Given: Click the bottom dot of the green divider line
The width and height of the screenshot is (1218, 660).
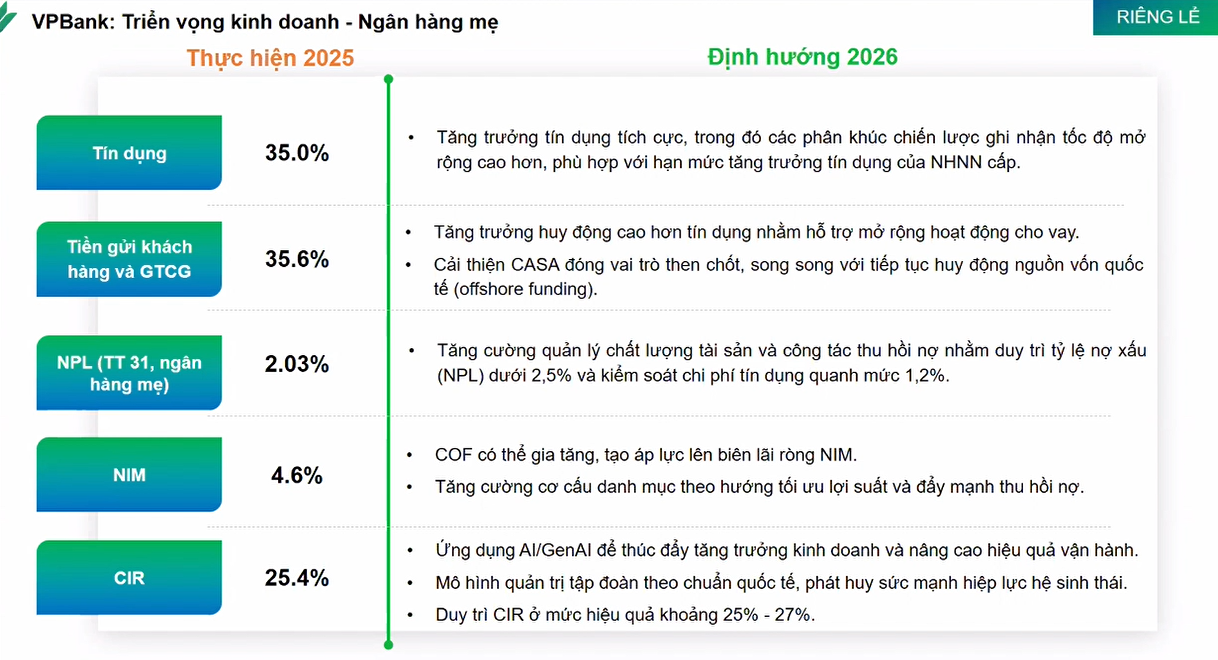Looking at the screenshot, I should click(388, 645).
